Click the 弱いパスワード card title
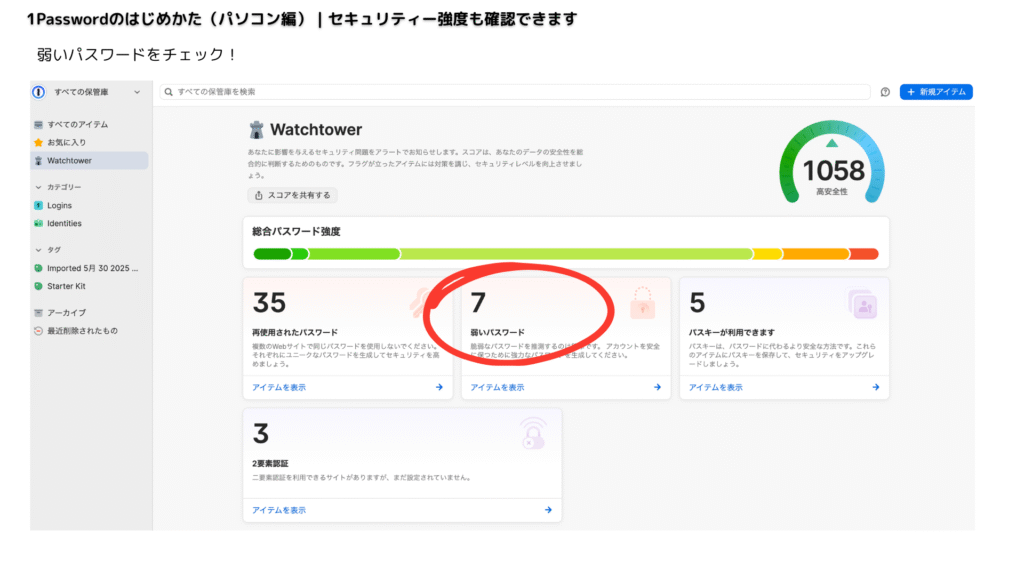The image size is (1024, 576). (x=497, y=332)
